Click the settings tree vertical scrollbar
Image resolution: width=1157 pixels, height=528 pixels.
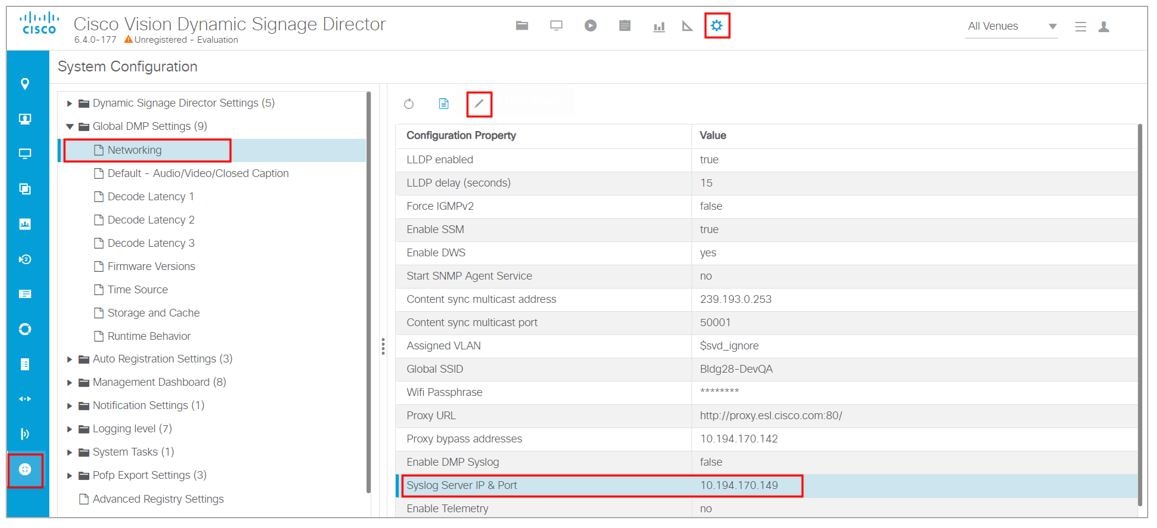point(368,291)
